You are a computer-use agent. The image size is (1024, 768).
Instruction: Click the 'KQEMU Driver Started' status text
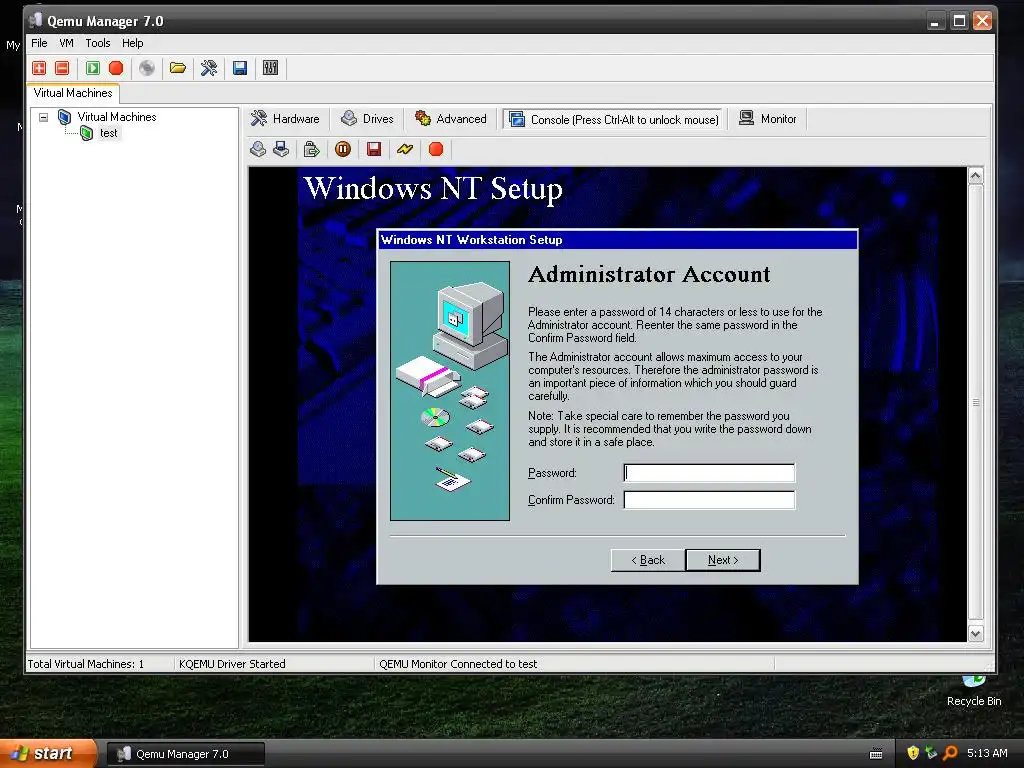232,664
